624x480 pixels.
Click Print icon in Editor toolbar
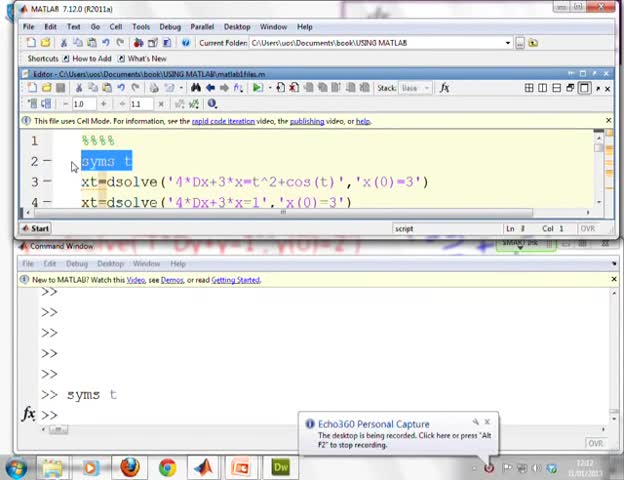tap(154, 88)
